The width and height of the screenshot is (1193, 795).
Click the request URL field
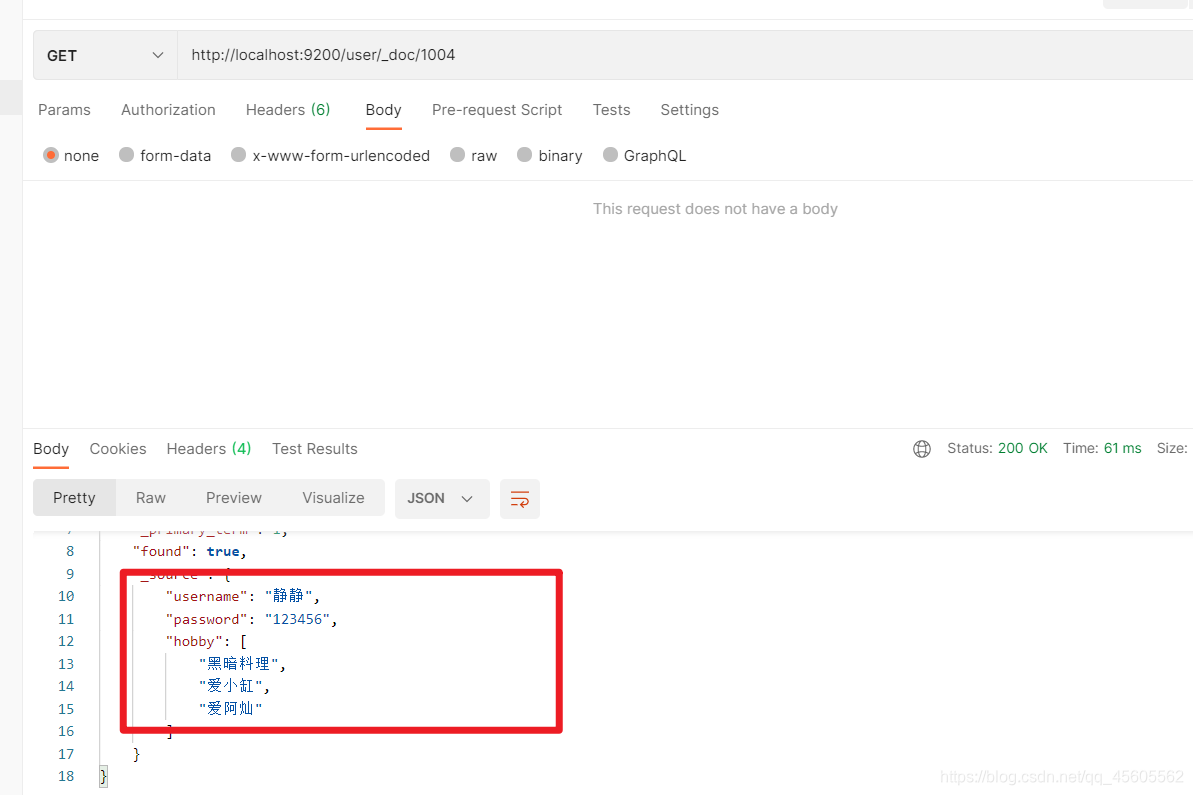[x=685, y=56]
